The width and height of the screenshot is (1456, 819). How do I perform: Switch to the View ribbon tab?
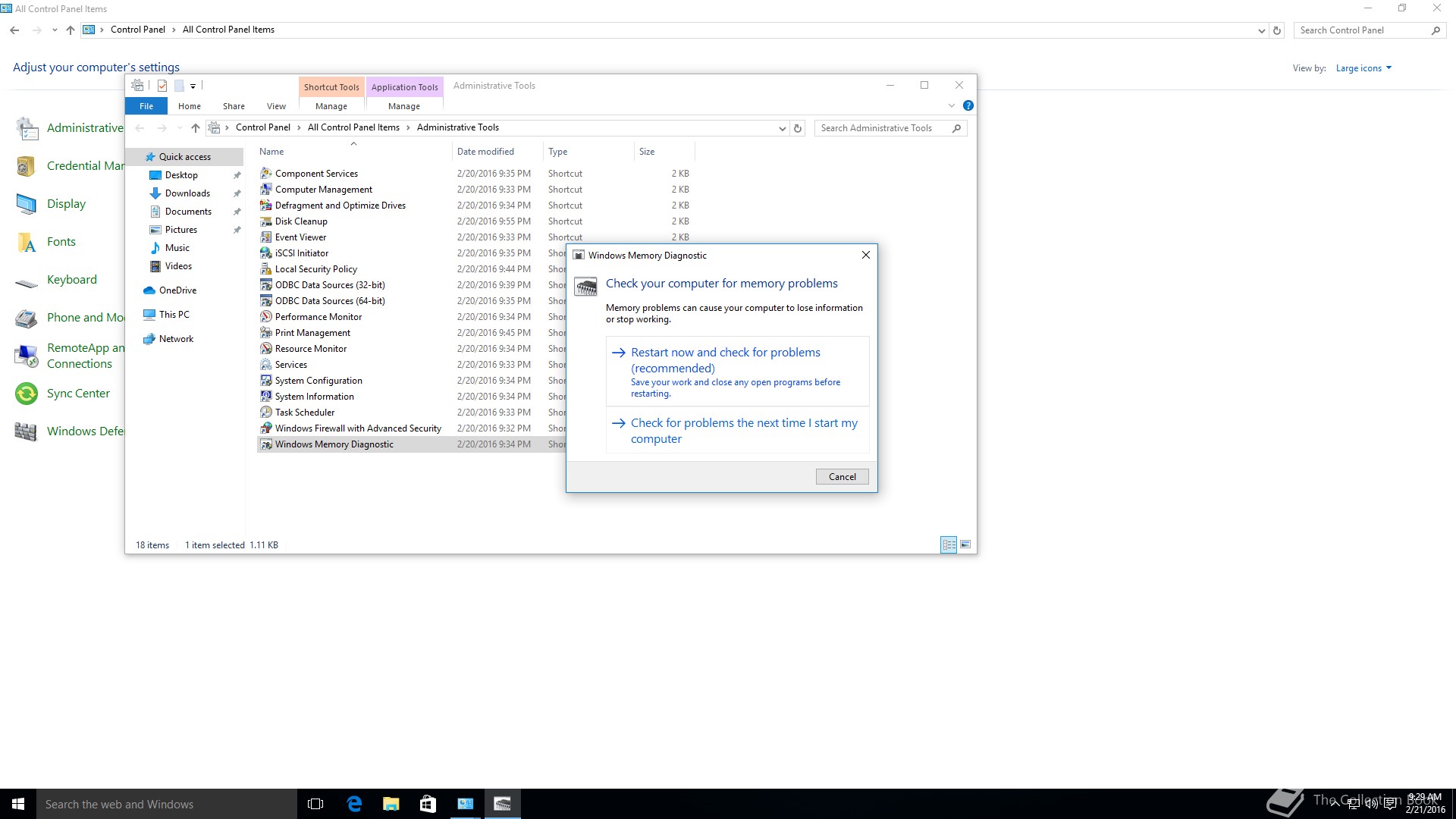[276, 106]
